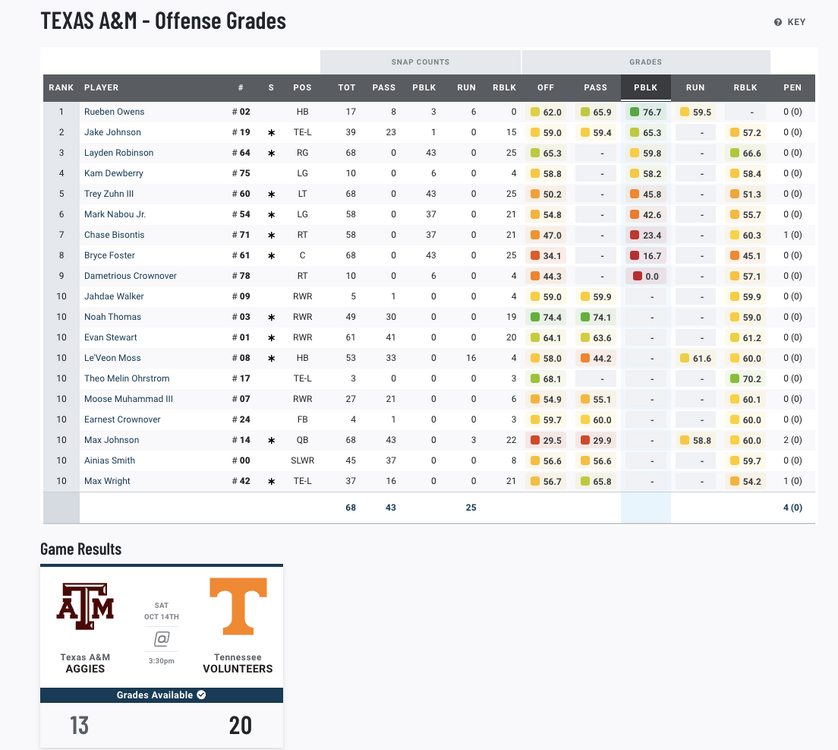
Task: Open Rueben Owens player link
Action: (114, 112)
